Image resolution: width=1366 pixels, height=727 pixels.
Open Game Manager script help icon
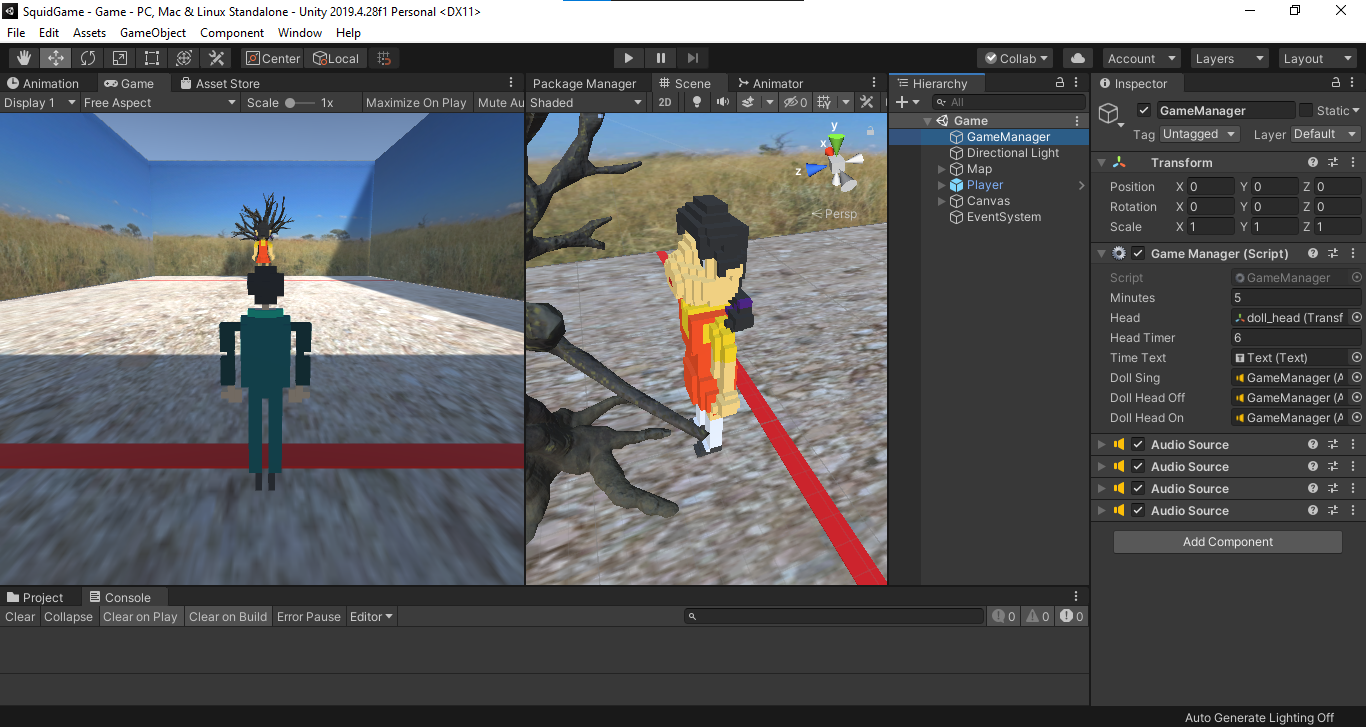pyautogui.click(x=1313, y=253)
